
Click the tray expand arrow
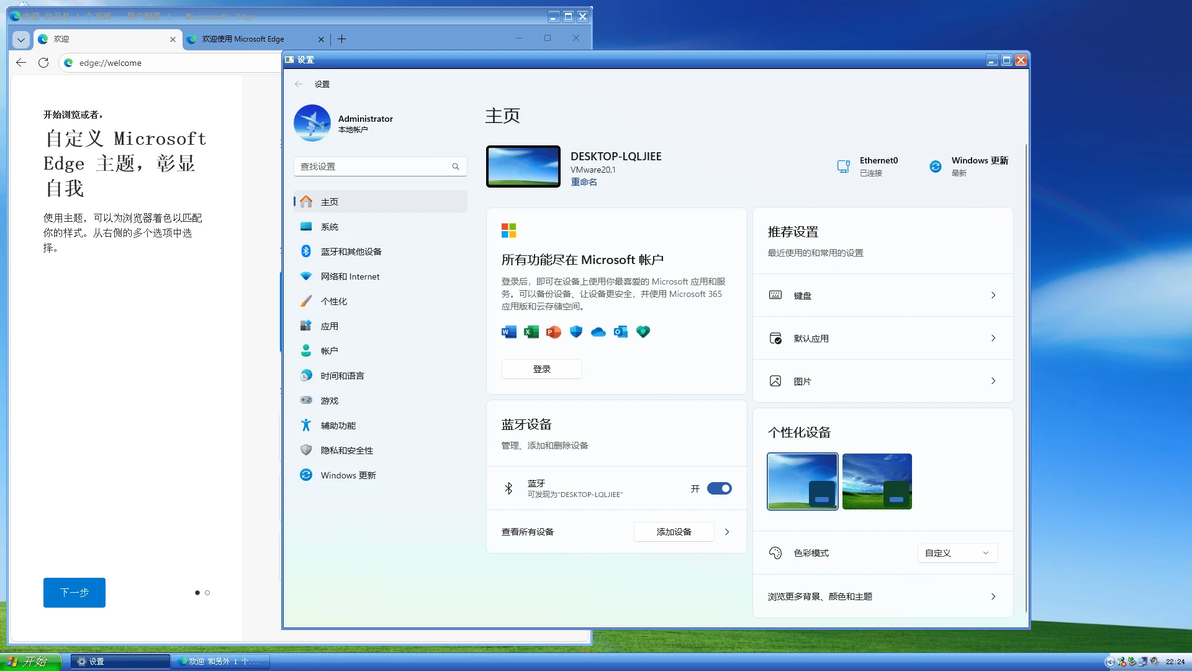pos(1110,662)
